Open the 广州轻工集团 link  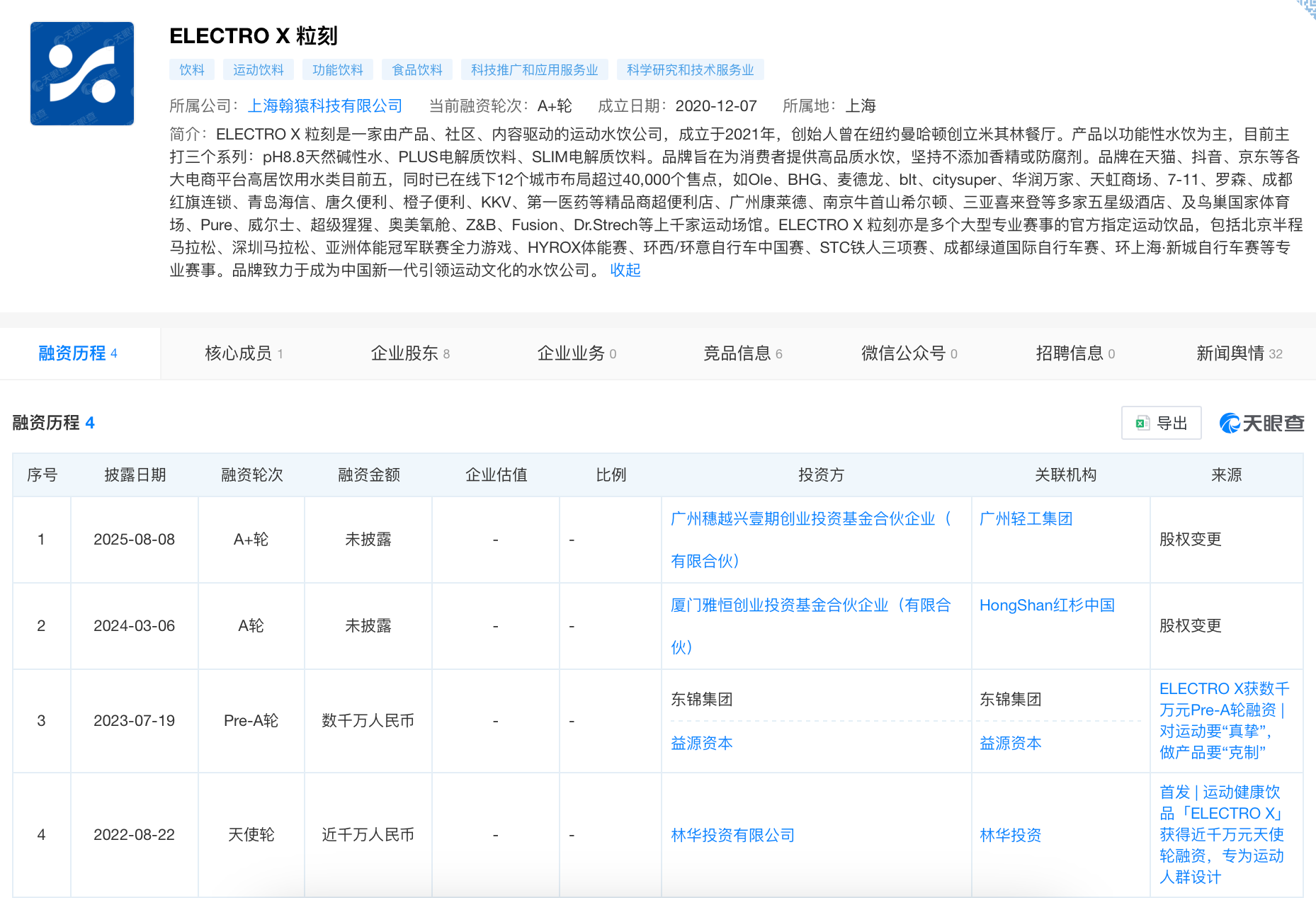tap(1026, 519)
